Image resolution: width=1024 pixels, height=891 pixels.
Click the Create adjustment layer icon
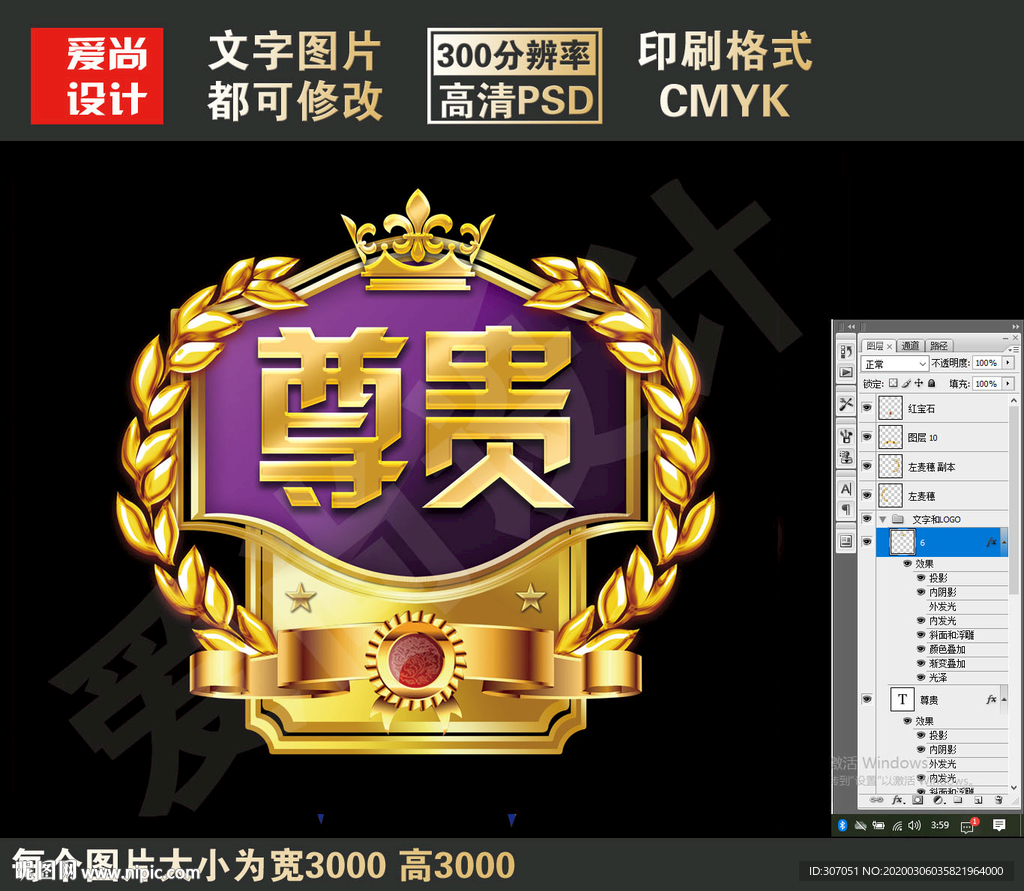(x=938, y=800)
